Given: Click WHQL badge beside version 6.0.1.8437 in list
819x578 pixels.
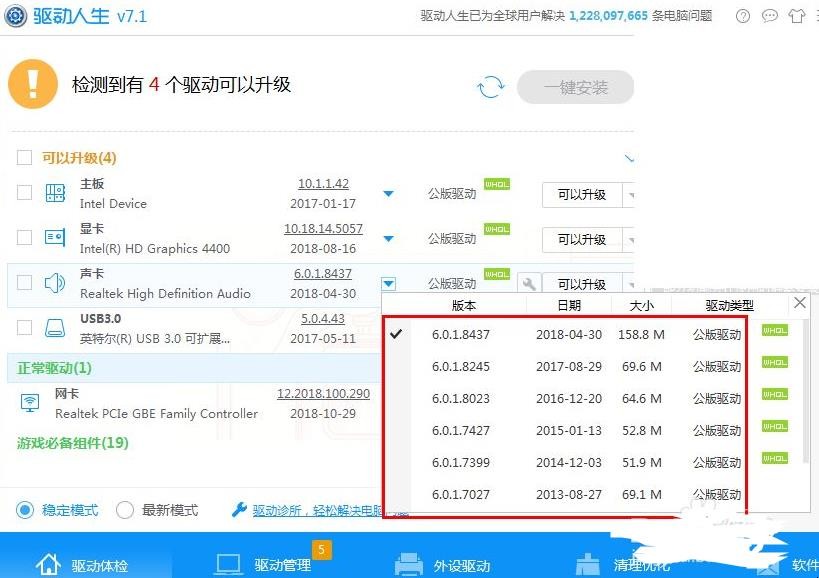Looking at the screenshot, I should tap(775, 331).
